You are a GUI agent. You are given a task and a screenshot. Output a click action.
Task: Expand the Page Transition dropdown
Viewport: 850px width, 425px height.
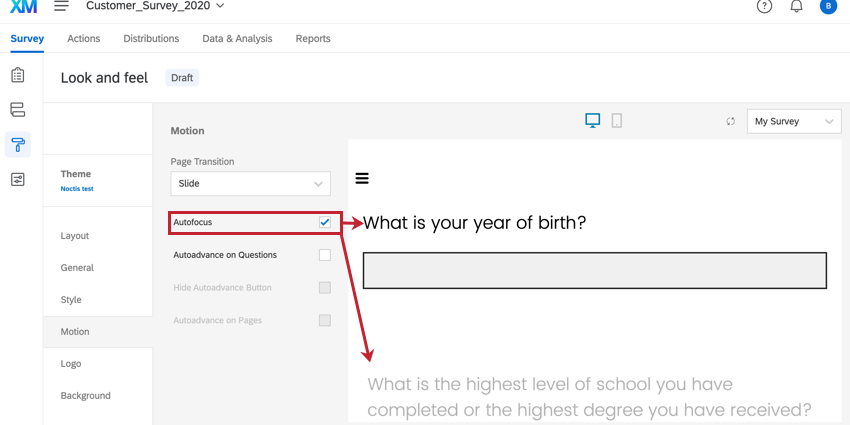250,184
